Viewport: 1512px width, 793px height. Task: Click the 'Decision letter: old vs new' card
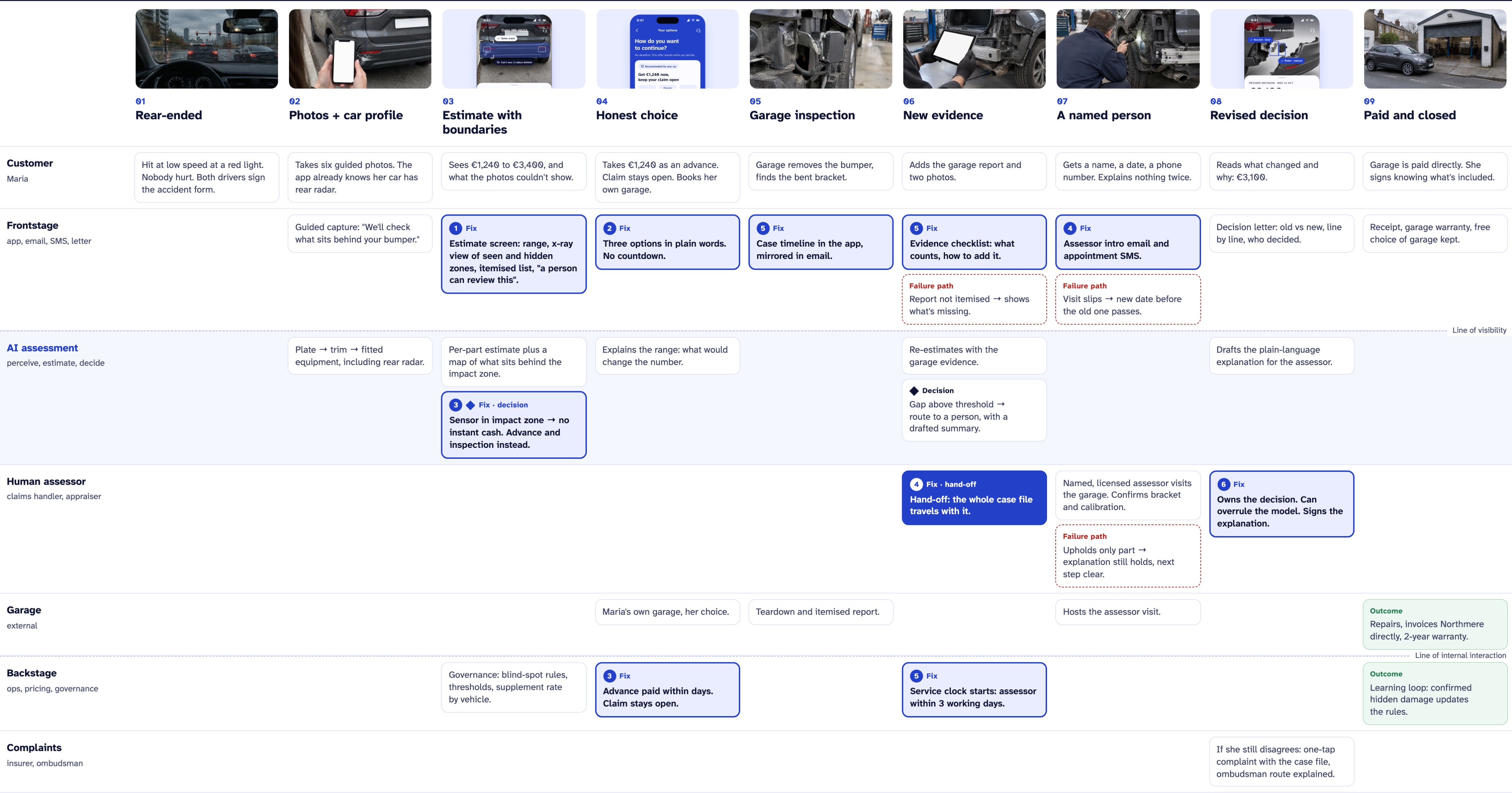pyautogui.click(x=1281, y=234)
